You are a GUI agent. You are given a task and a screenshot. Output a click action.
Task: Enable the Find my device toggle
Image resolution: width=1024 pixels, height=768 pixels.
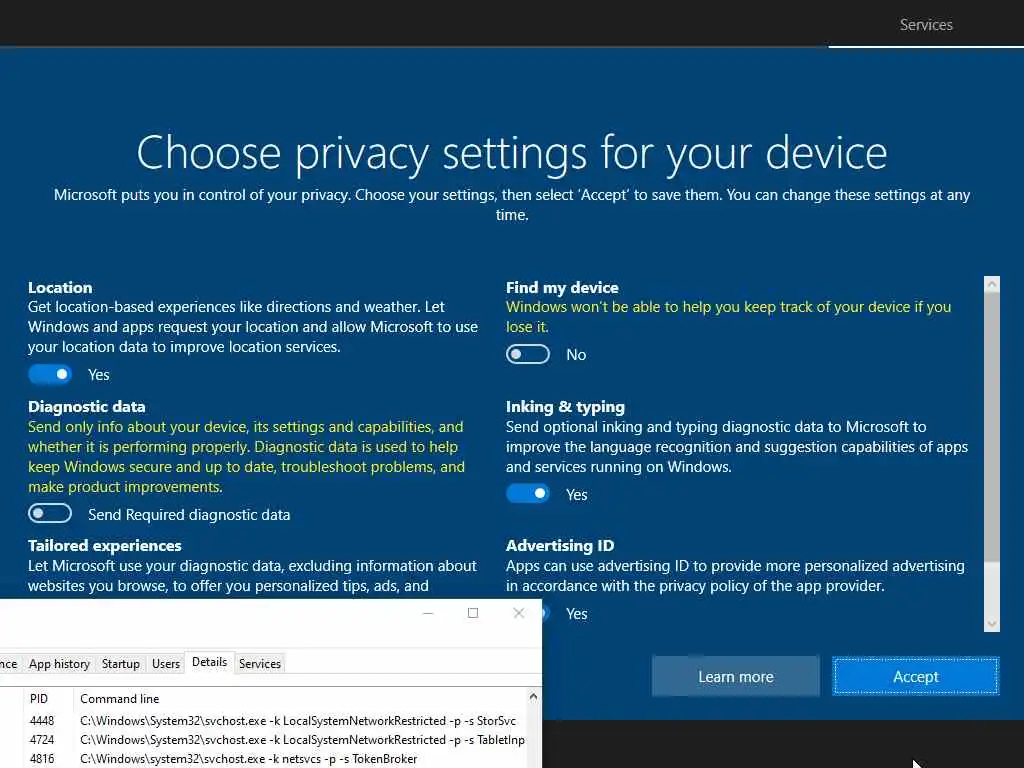(528, 354)
